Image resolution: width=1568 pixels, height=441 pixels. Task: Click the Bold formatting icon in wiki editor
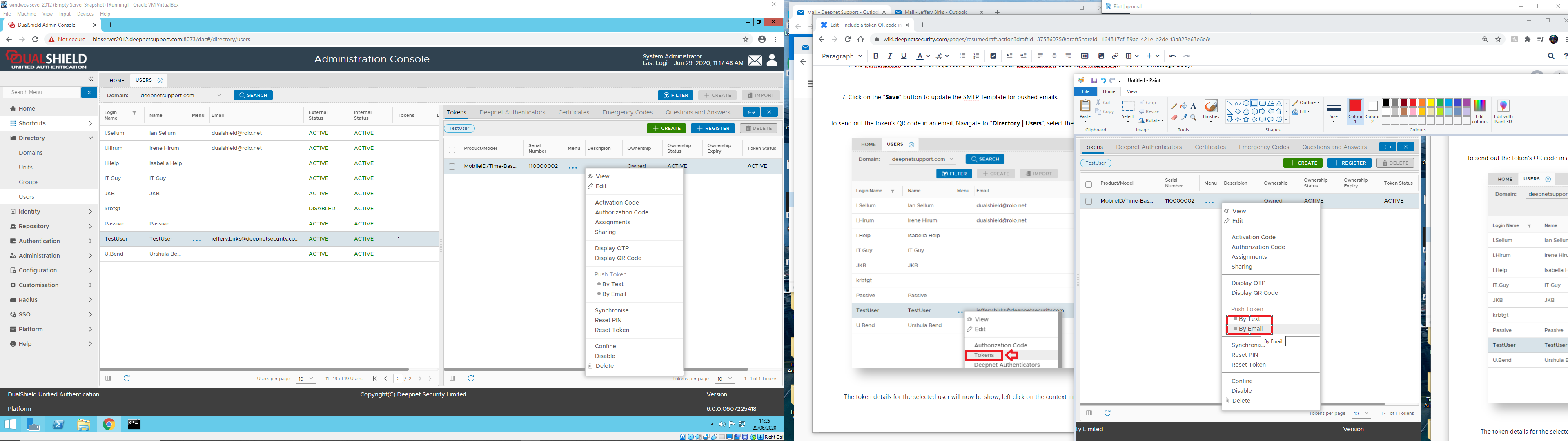pyautogui.click(x=876, y=56)
